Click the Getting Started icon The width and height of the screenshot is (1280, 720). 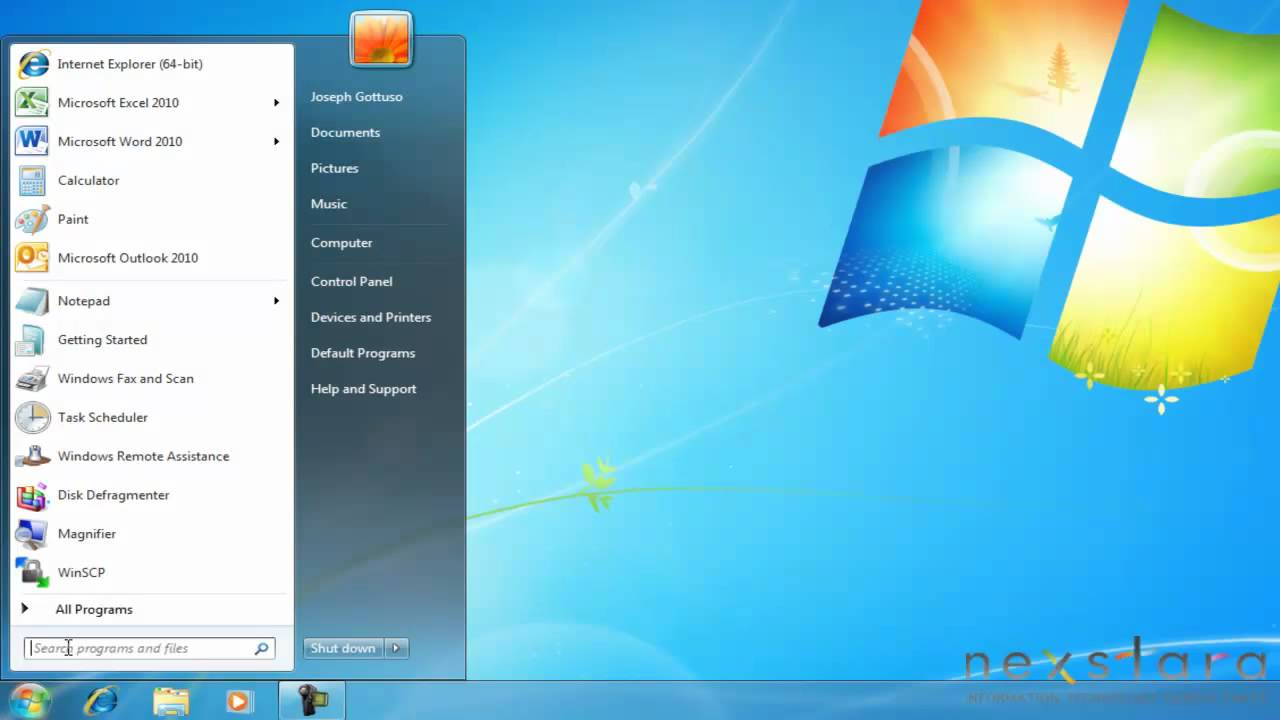click(32, 340)
